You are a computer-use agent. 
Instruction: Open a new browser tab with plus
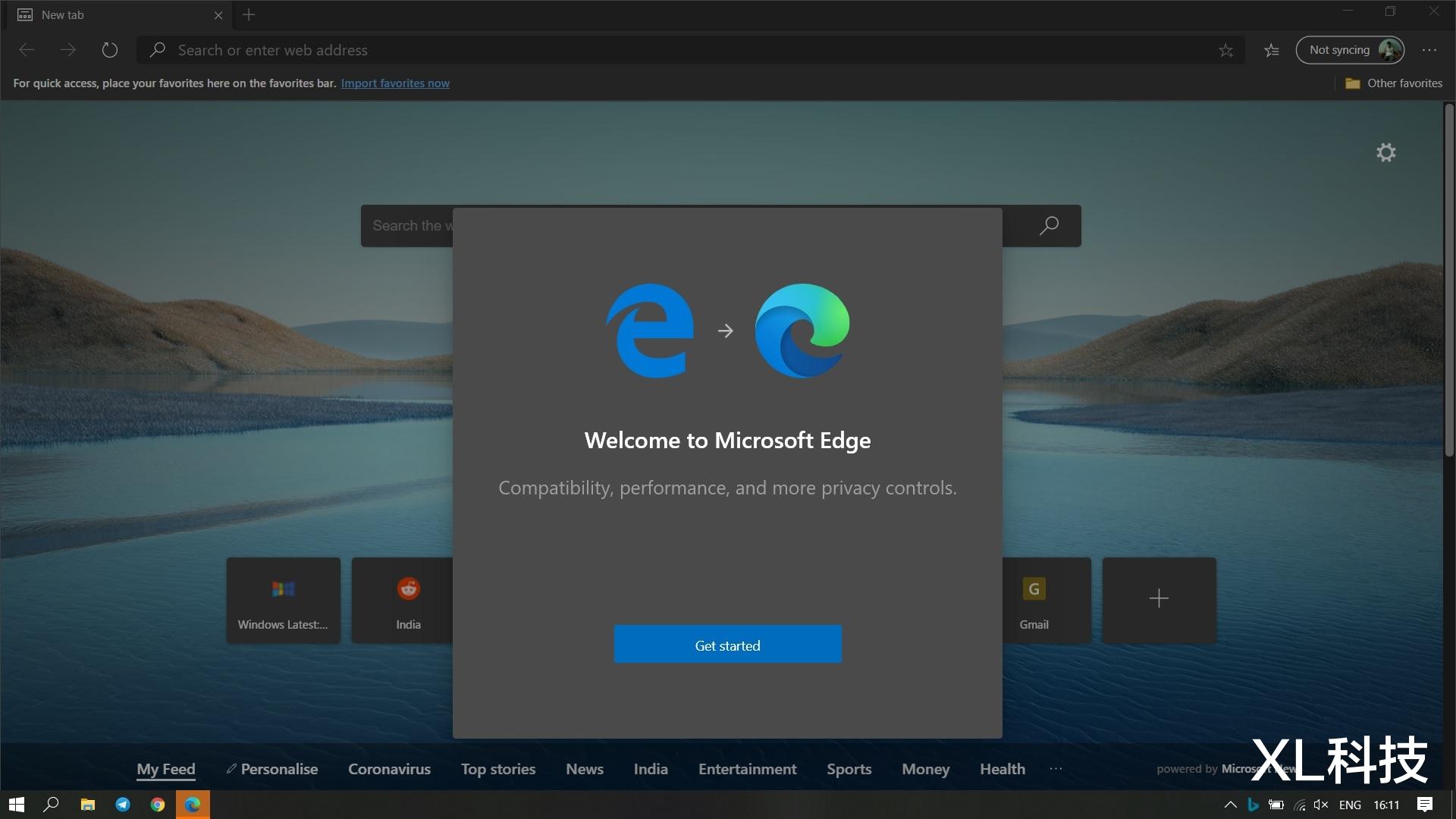(249, 14)
